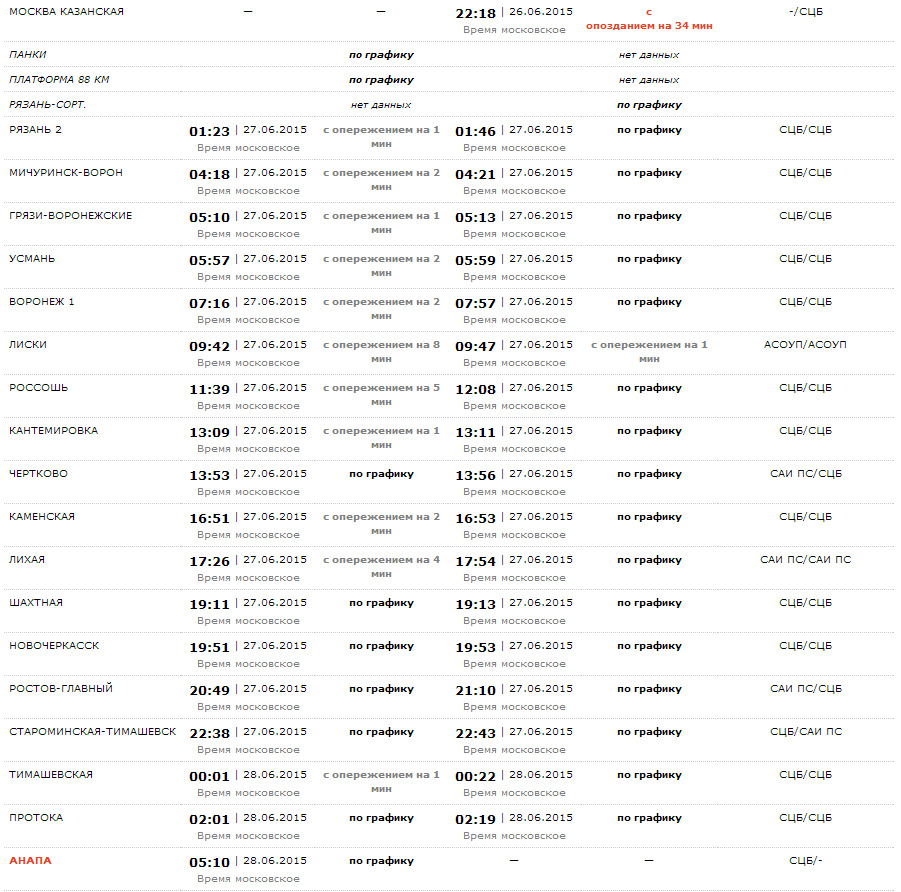Select the АСОУП/АСОУП source label
The image size is (901, 892).
point(805,344)
